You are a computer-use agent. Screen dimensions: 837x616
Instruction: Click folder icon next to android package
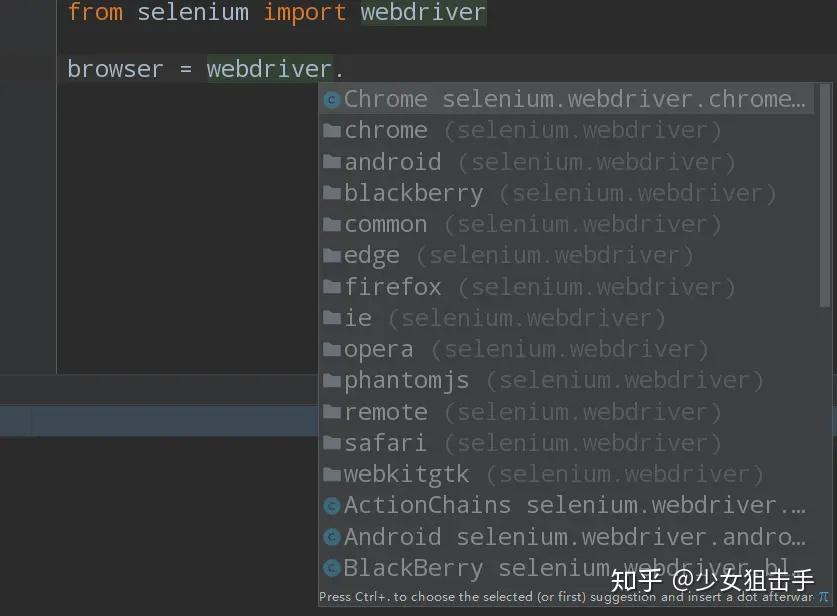click(332, 162)
